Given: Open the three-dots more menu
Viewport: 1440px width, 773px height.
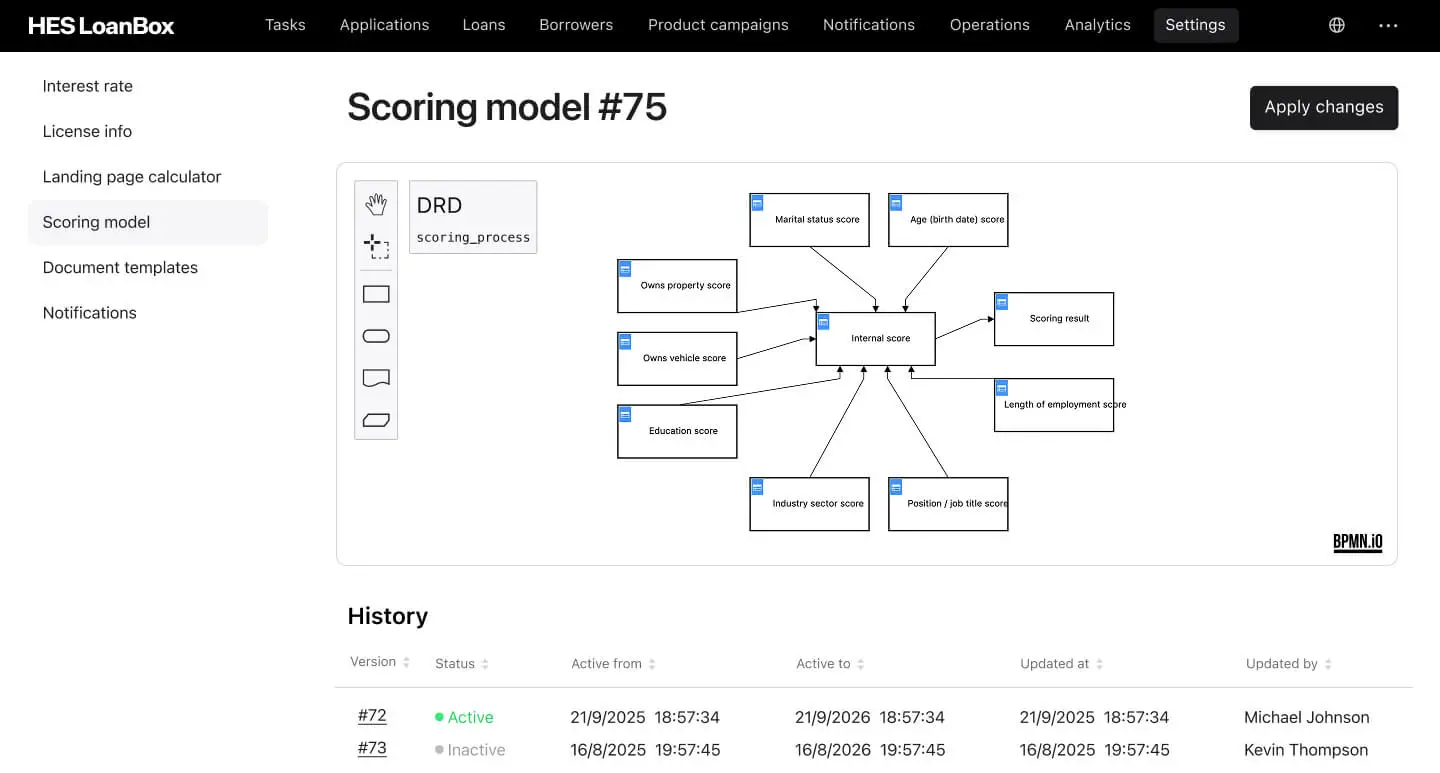Looking at the screenshot, I should [x=1388, y=25].
